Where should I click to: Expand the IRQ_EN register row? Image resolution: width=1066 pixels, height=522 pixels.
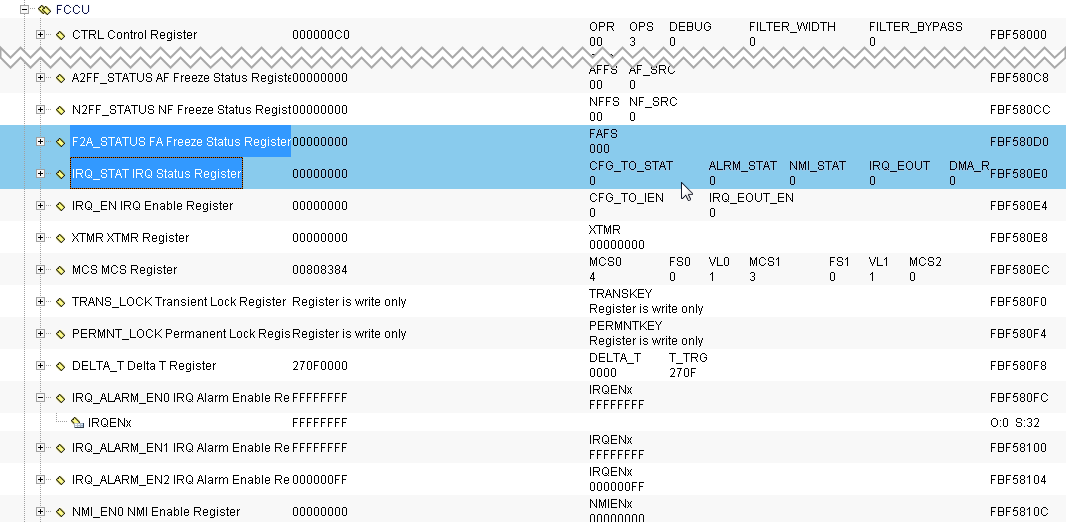[40, 205]
